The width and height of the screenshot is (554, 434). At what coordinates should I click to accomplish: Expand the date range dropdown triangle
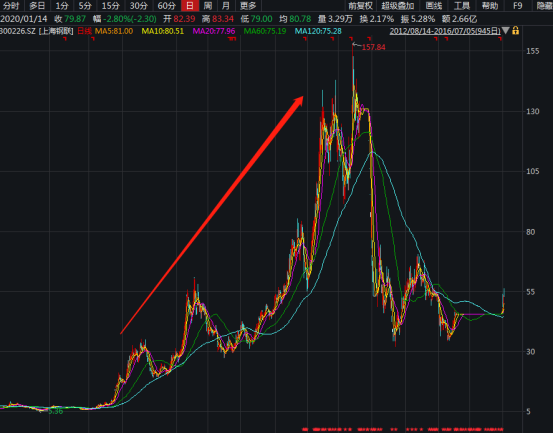coord(506,31)
